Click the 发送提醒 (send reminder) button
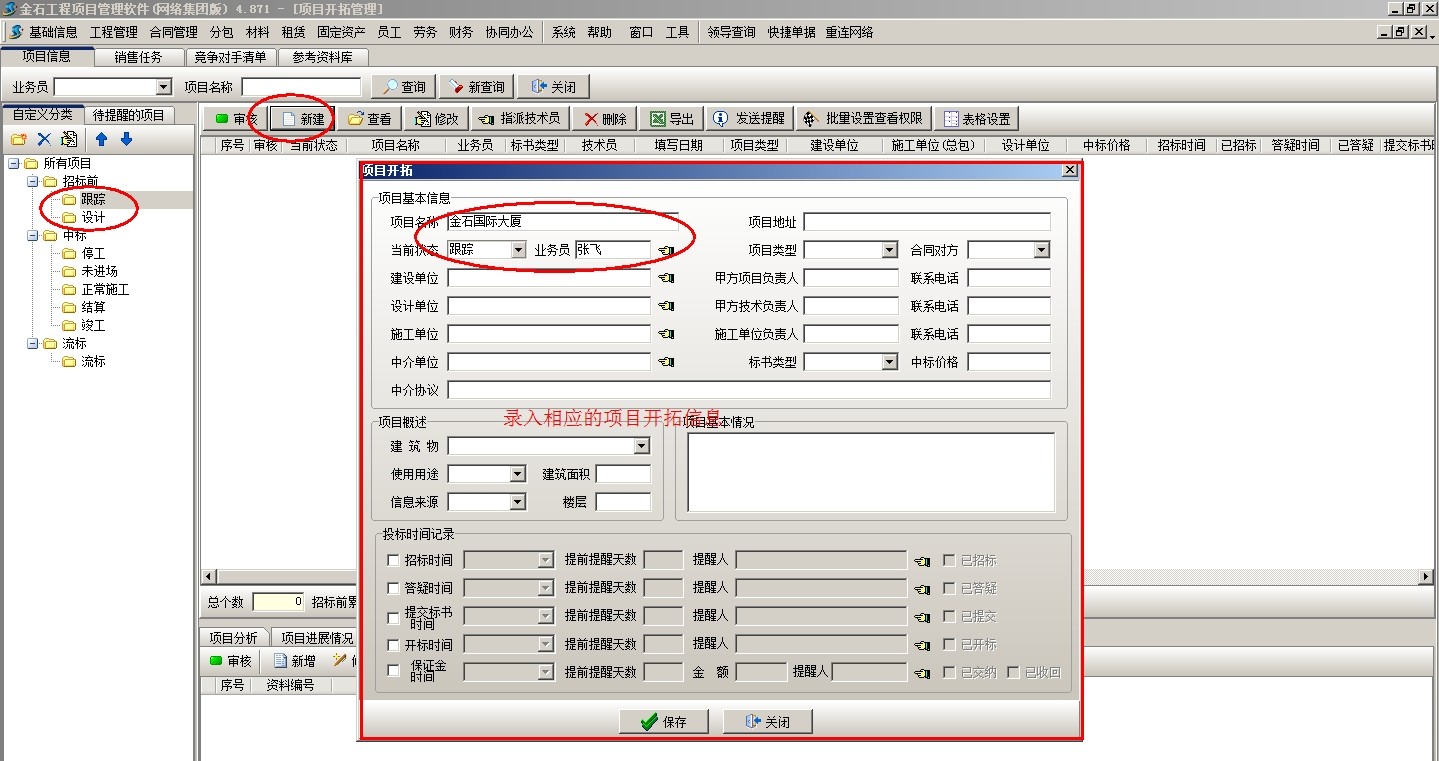This screenshot has width=1439, height=761. click(749, 119)
